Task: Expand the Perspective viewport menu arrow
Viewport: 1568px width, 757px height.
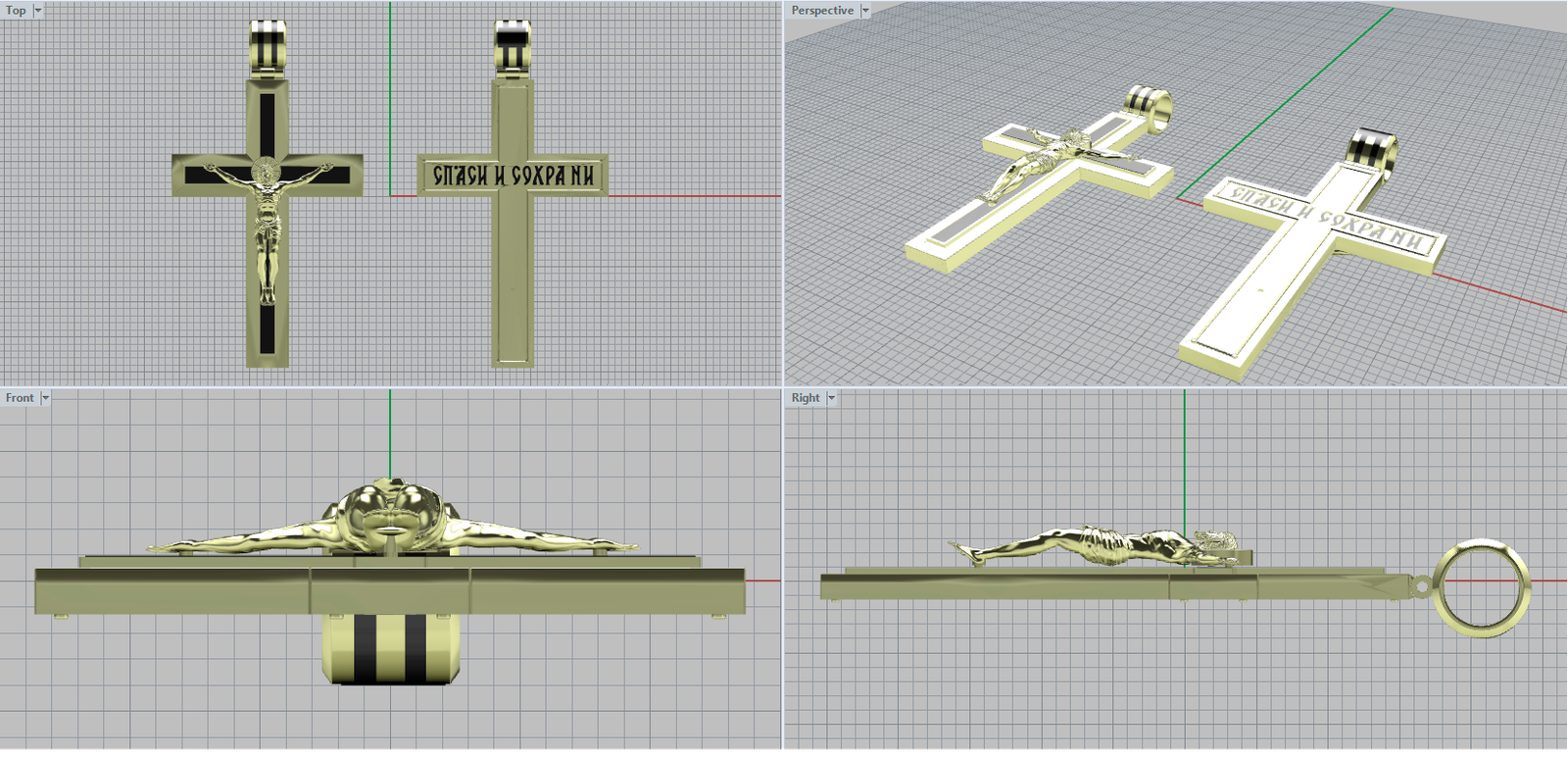Action: [865, 11]
